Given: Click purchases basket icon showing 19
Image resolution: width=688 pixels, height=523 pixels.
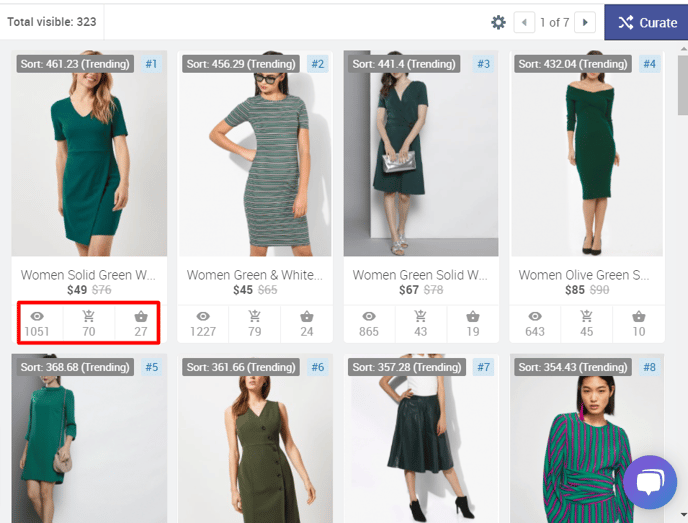Looking at the screenshot, I should point(473,316).
